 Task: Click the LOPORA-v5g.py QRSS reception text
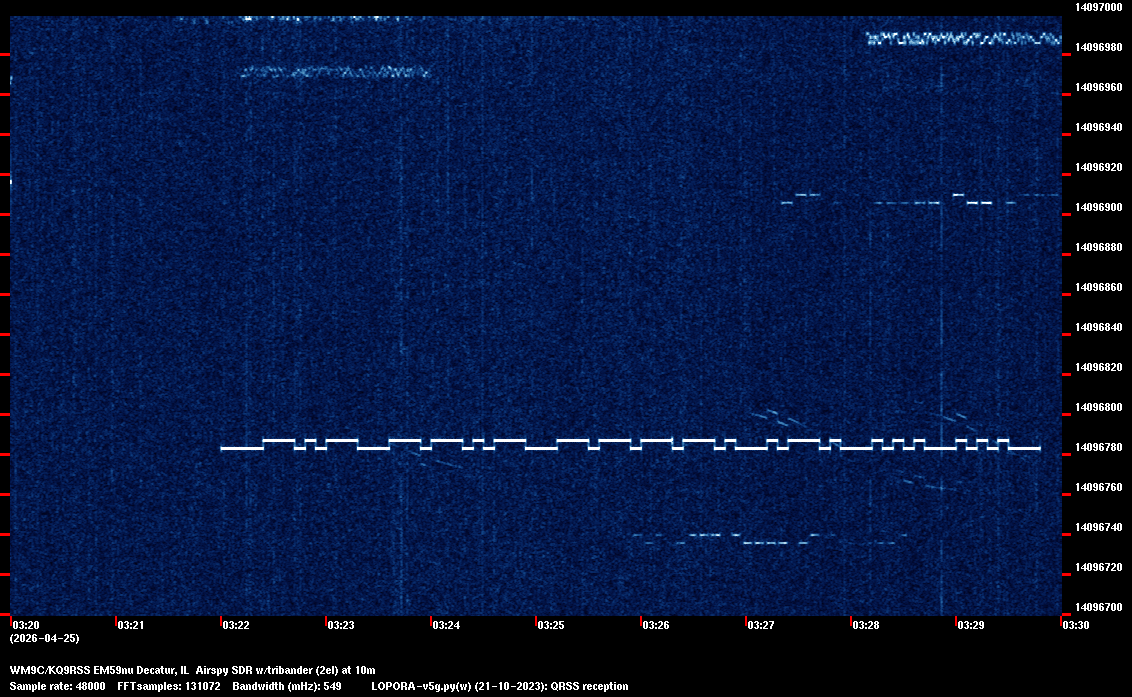[499, 687]
